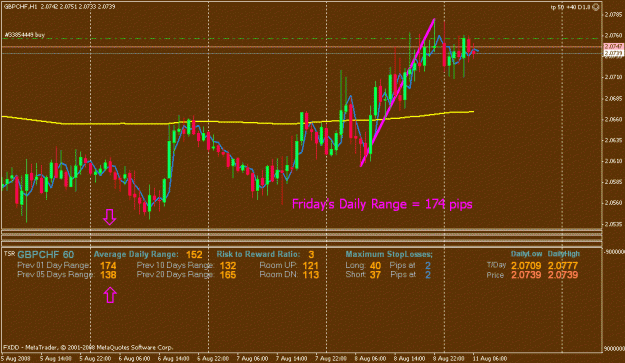The image size is (625, 363).
Task: Click the 'Average Daily Range:' label
Action: pyautogui.click(x=136, y=254)
